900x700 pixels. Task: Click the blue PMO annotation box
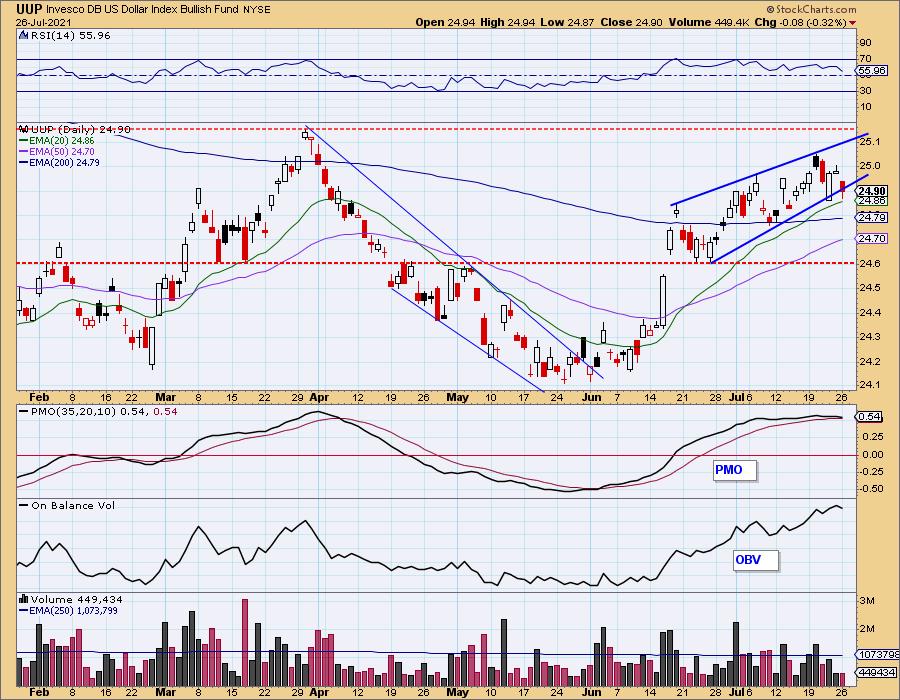pyautogui.click(x=735, y=470)
